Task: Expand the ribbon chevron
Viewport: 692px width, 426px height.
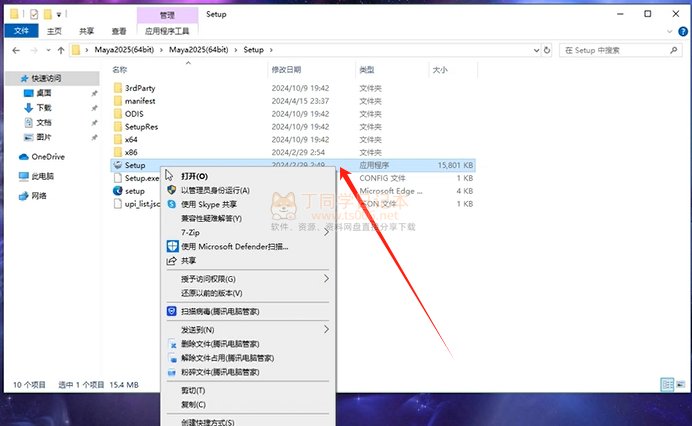Action: click(669, 31)
